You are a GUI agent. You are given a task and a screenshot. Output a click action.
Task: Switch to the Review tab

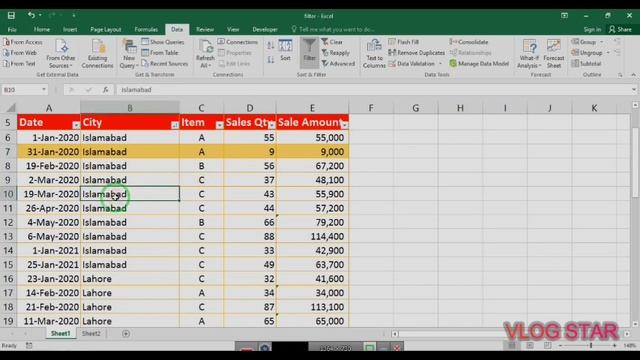tap(205, 29)
